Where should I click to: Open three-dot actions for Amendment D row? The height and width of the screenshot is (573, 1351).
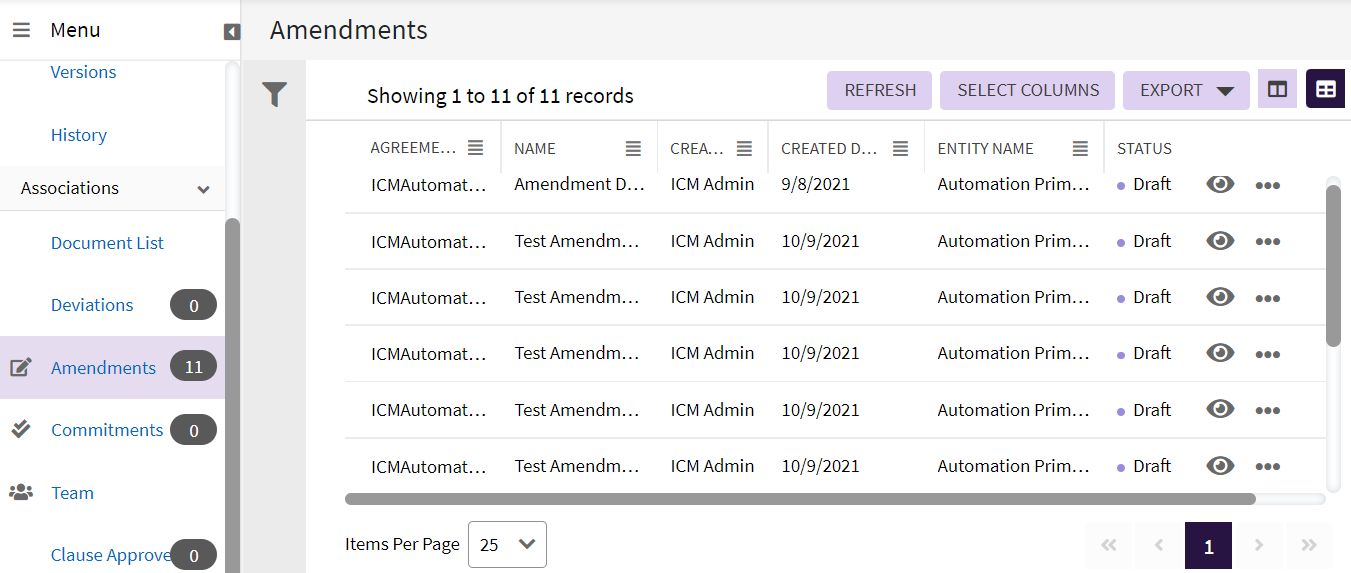coord(1267,185)
